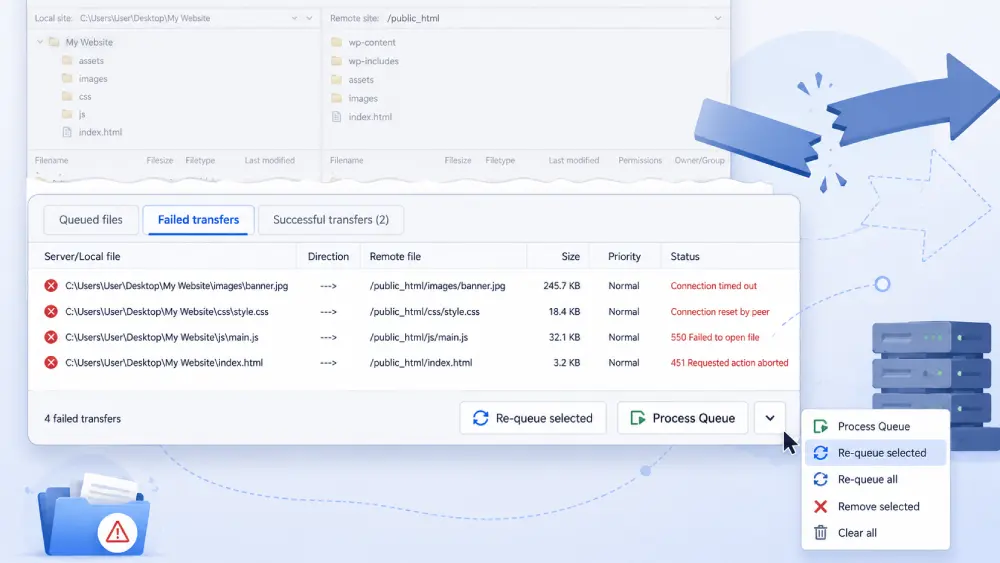Click the local images folder icon
Image resolution: width=1000 pixels, height=563 pixels.
tap(67, 78)
